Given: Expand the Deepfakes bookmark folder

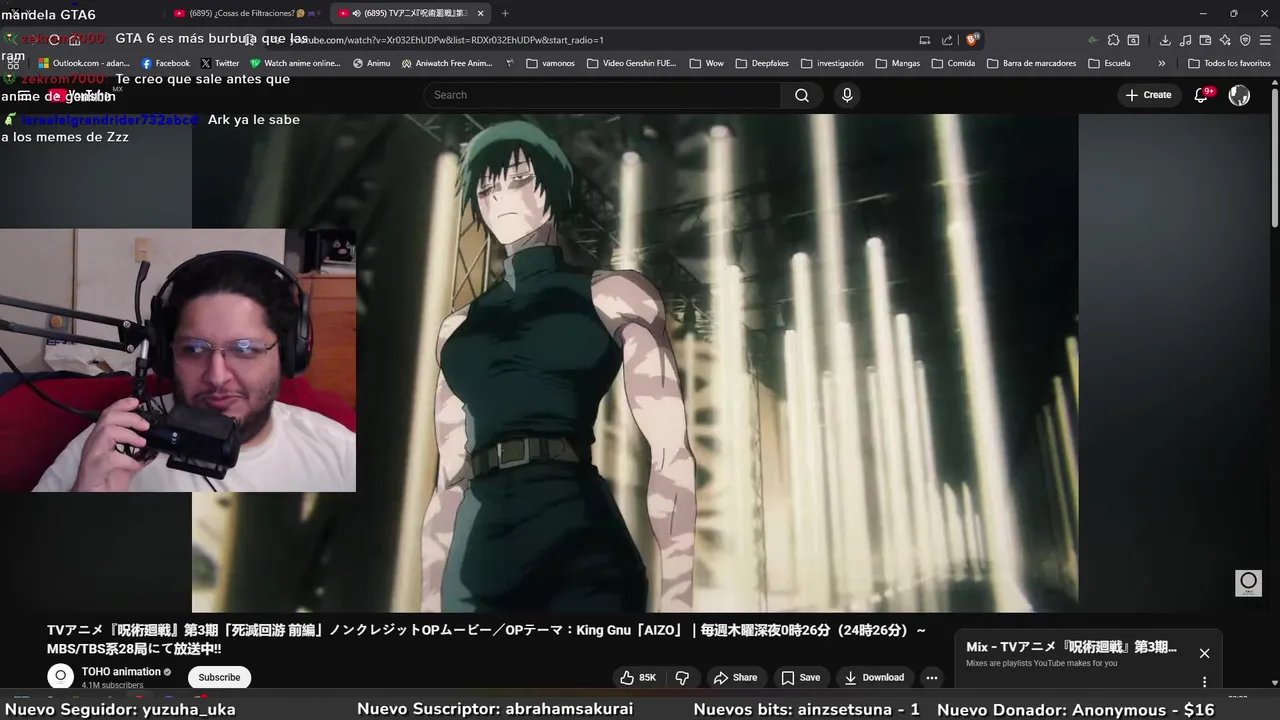Looking at the screenshot, I should (x=762, y=63).
